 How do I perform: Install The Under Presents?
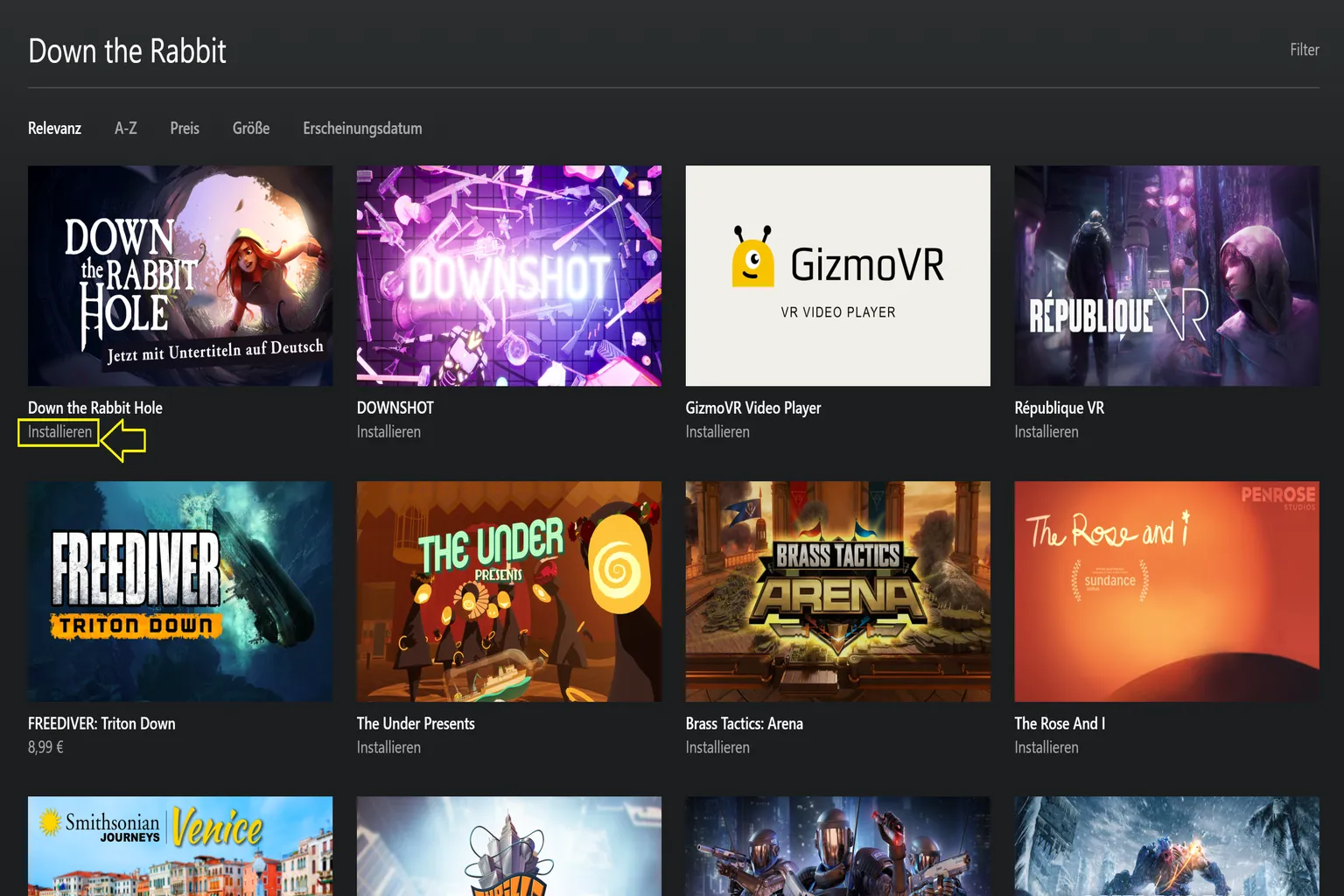click(x=388, y=748)
